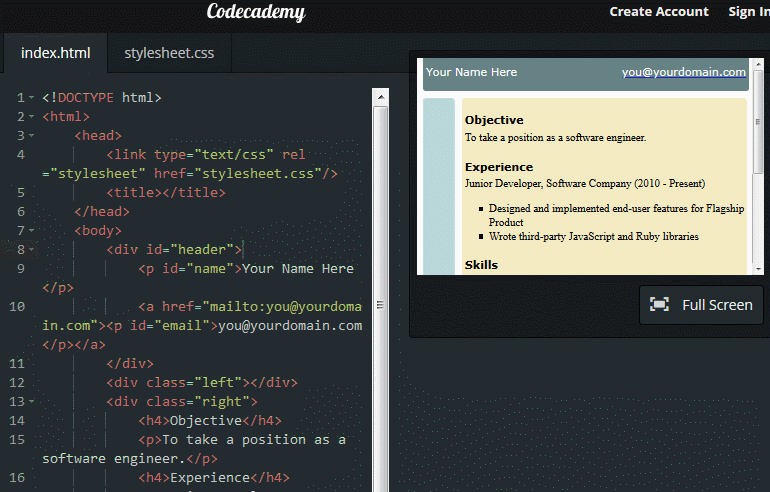Click the editor splitter handle beside the scrollbar
Viewport: 770px width, 492px height.
(x=380, y=305)
